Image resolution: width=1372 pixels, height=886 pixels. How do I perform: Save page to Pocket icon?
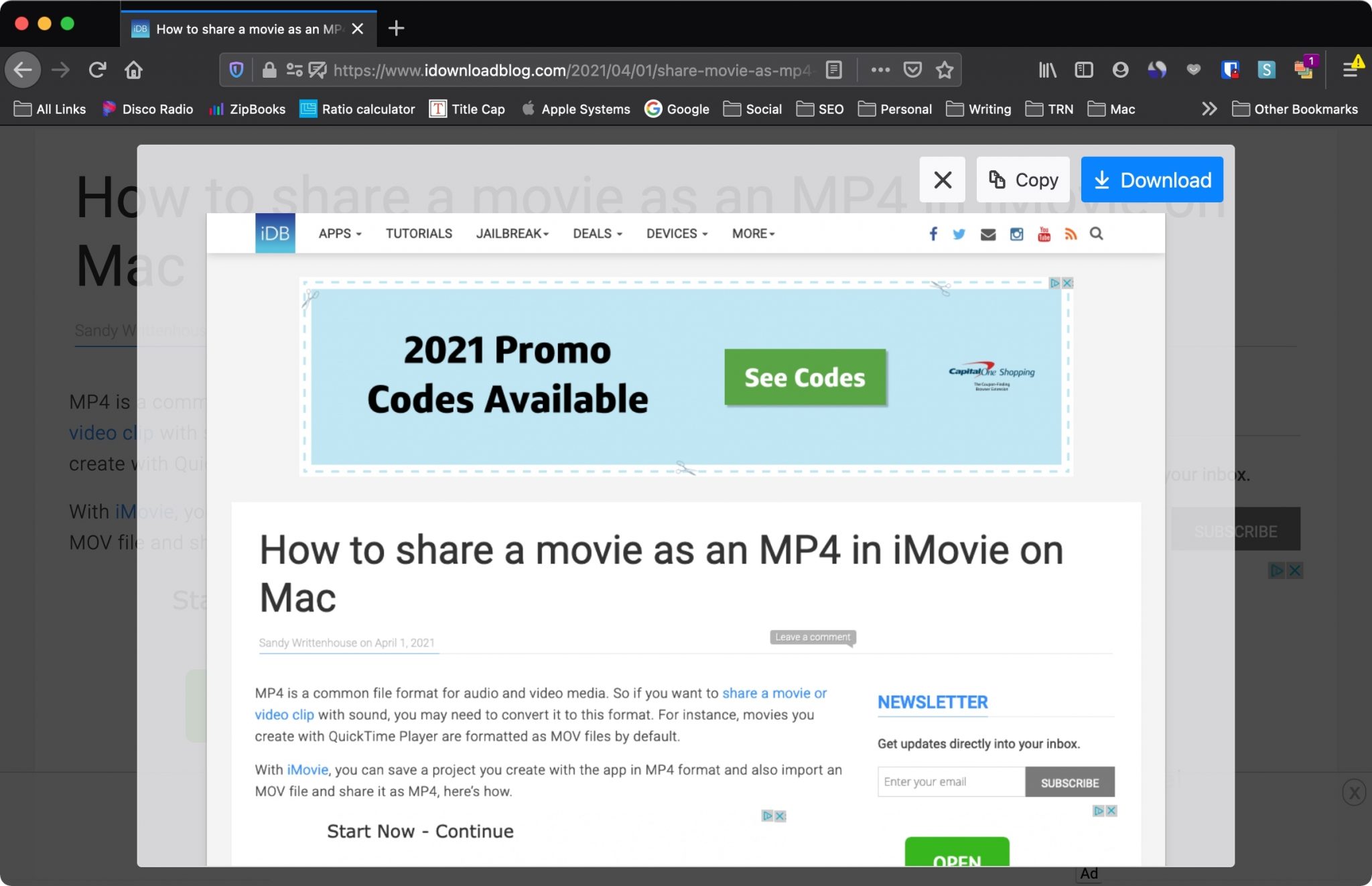tap(912, 70)
